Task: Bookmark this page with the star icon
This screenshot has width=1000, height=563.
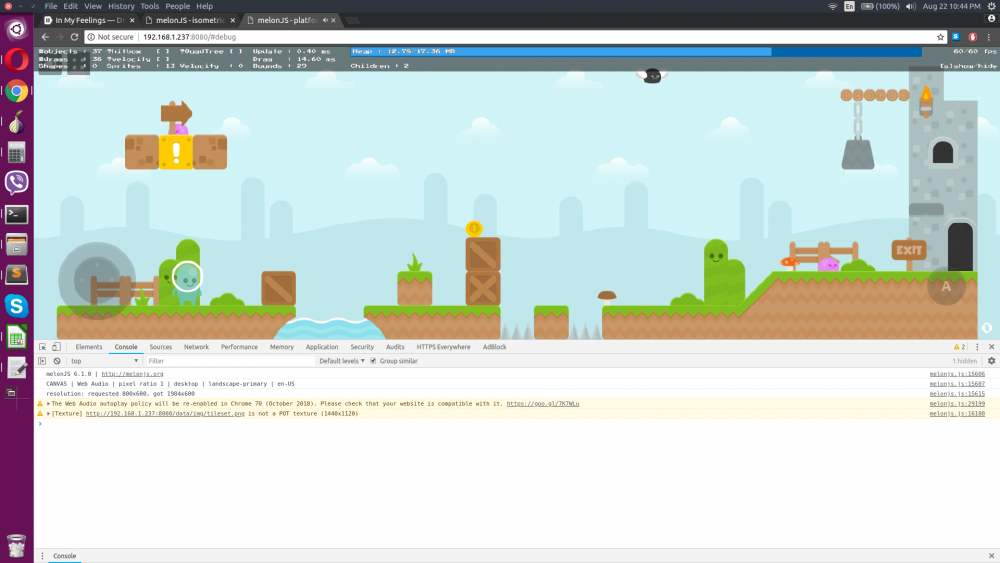Action: point(940,37)
